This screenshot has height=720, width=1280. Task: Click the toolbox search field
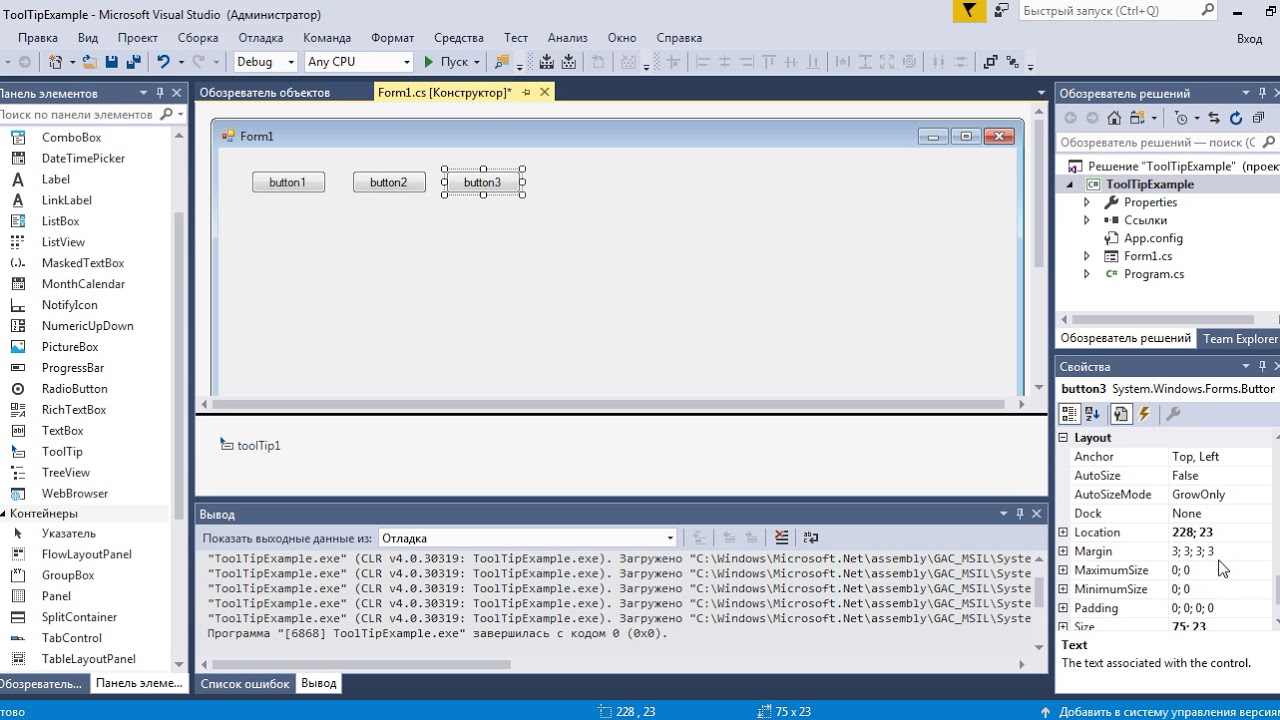[x=78, y=114]
